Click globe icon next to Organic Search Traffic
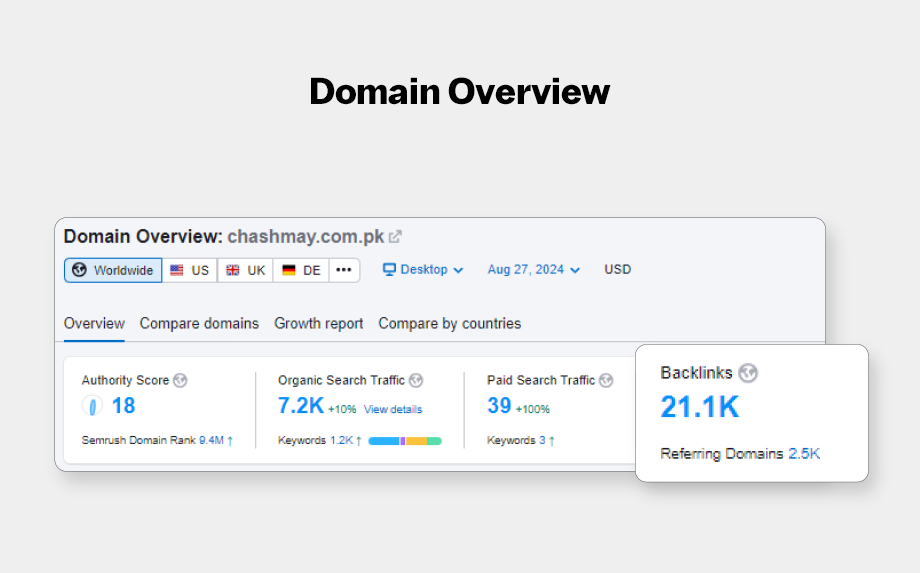Image resolution: width=920 pixels, height=573 pixels. (416, 380)
